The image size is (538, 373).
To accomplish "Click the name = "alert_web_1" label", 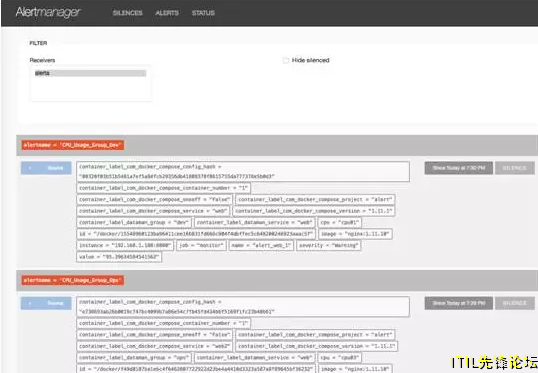I will pos(261,245).
